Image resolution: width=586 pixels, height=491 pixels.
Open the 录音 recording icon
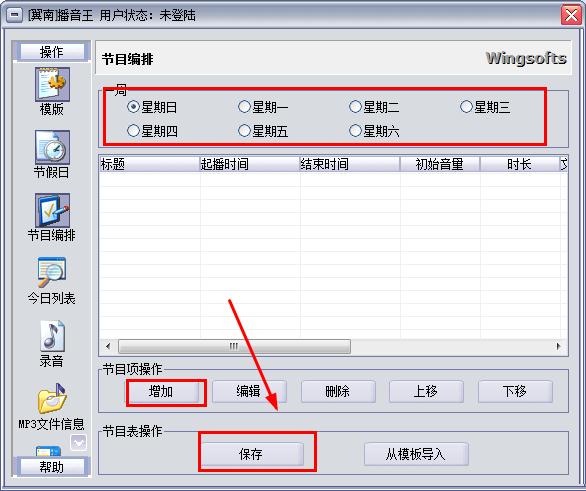tap(52, 335)
